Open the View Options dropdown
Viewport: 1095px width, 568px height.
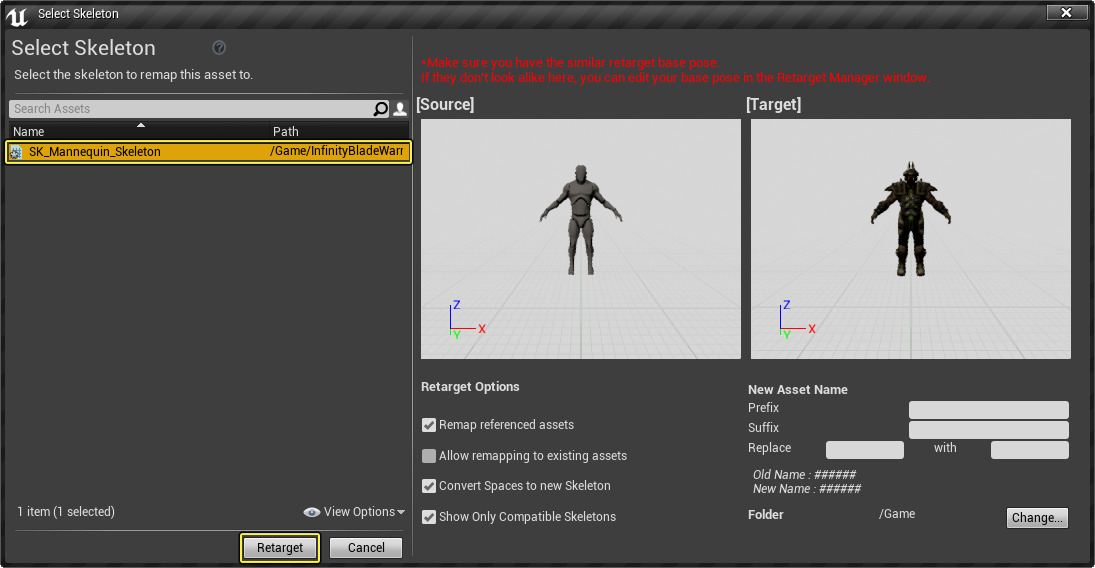tap(360, 512)
